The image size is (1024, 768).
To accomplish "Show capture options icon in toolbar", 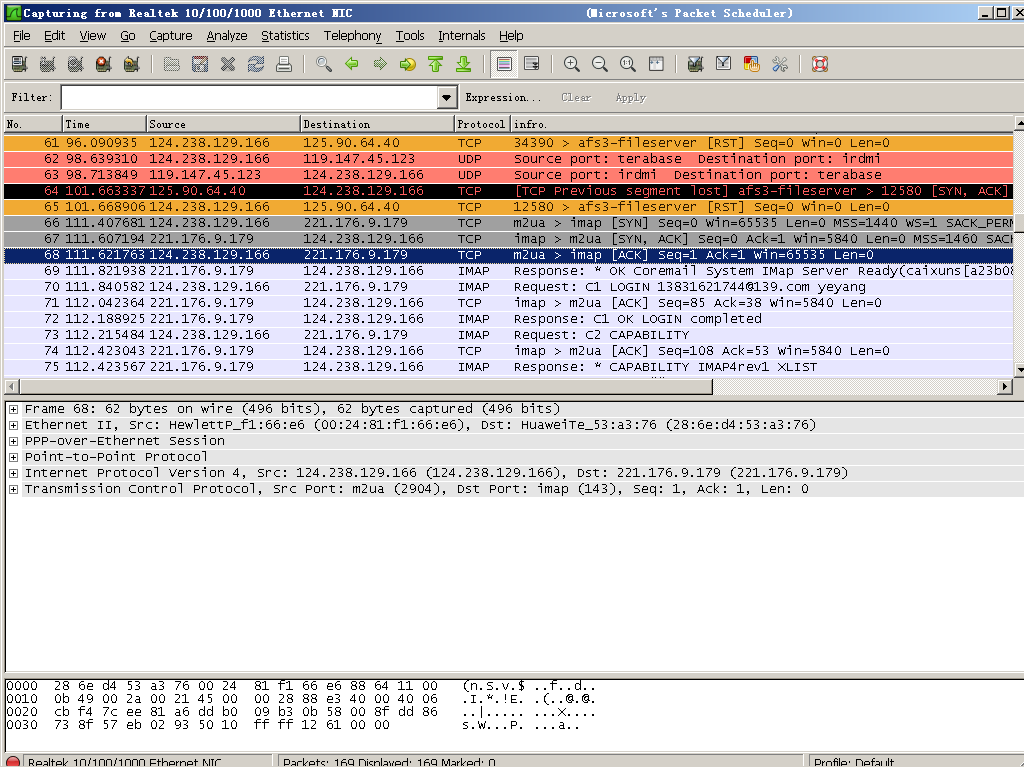I will [47, 64].
